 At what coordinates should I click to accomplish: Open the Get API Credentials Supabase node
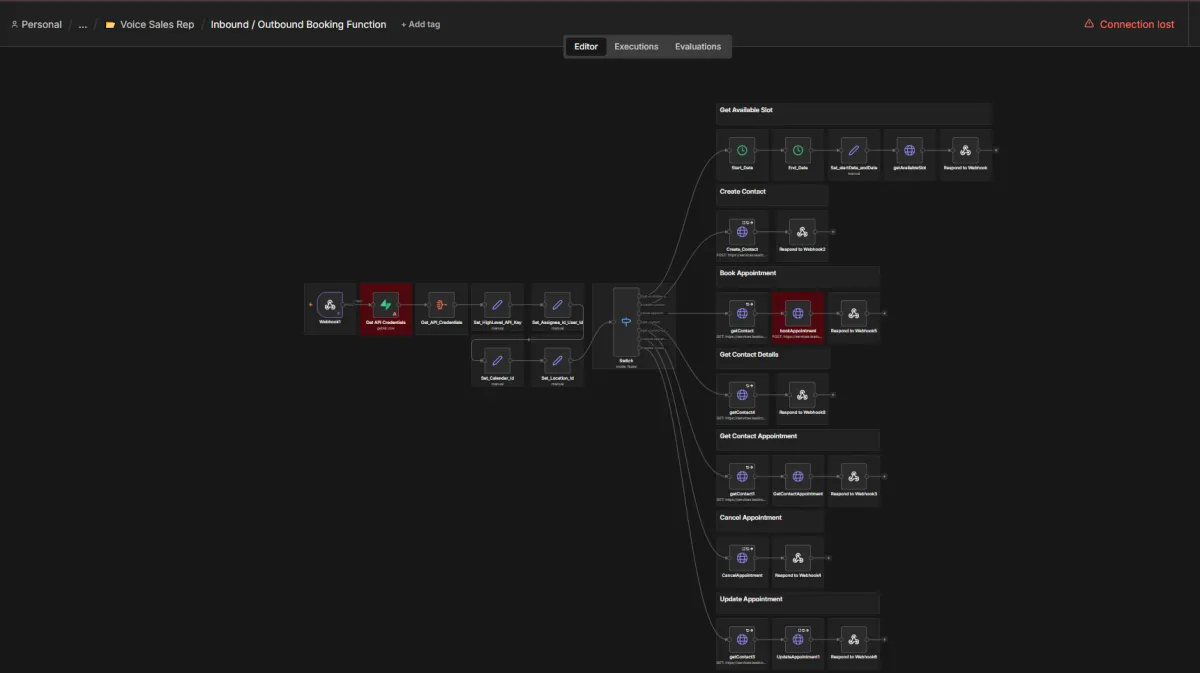pos(386,305)
